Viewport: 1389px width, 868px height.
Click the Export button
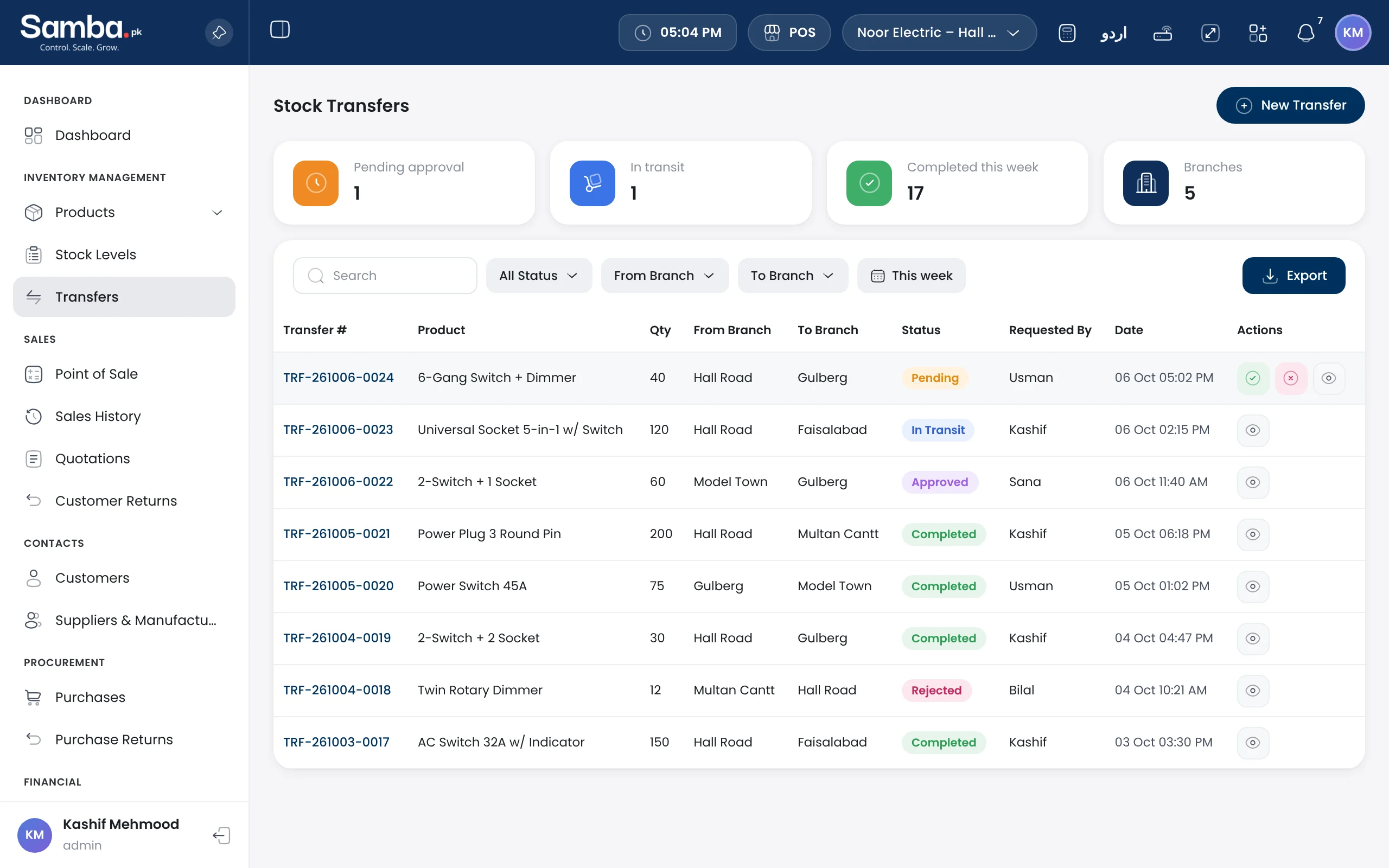[x=1293, y=276]
